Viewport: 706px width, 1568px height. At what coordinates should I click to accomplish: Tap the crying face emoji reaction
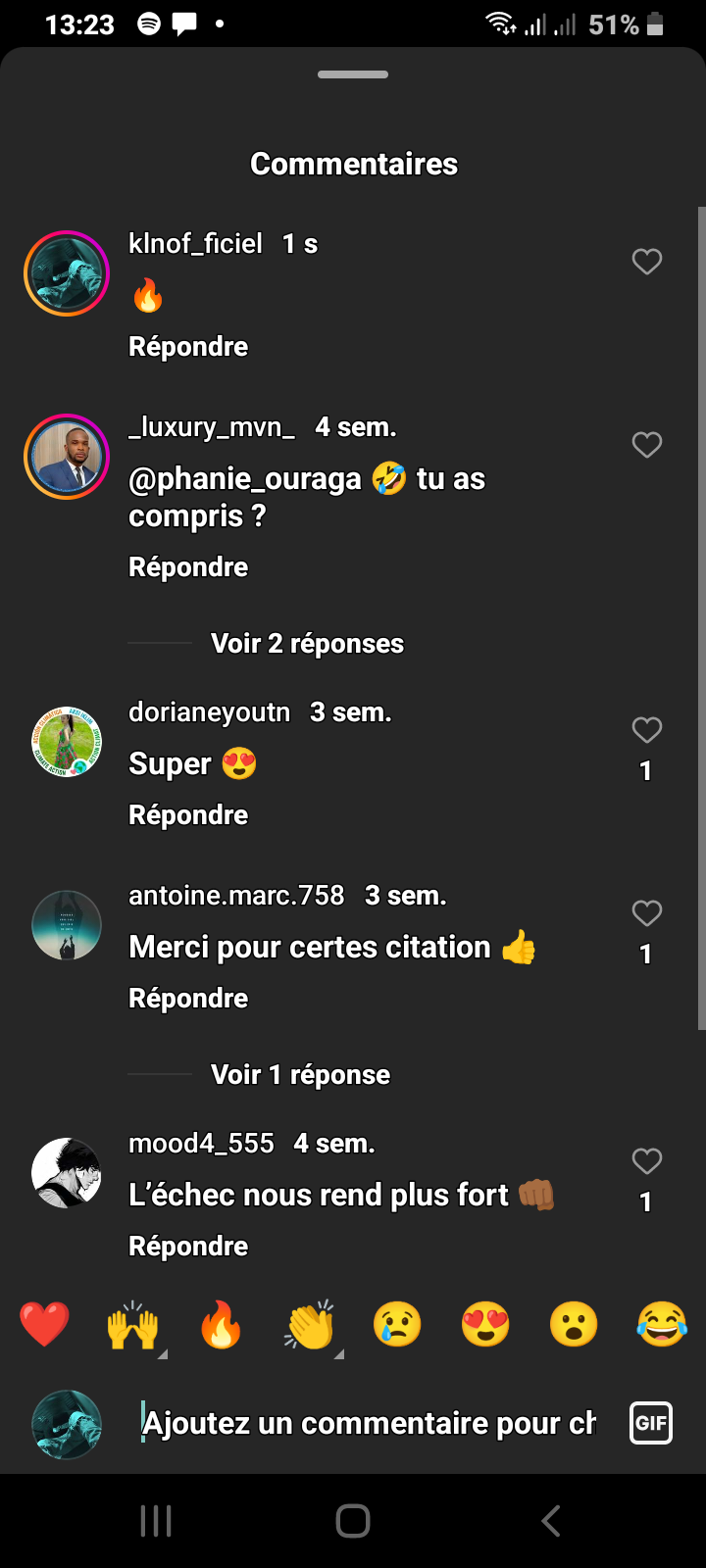(397, 1325)
